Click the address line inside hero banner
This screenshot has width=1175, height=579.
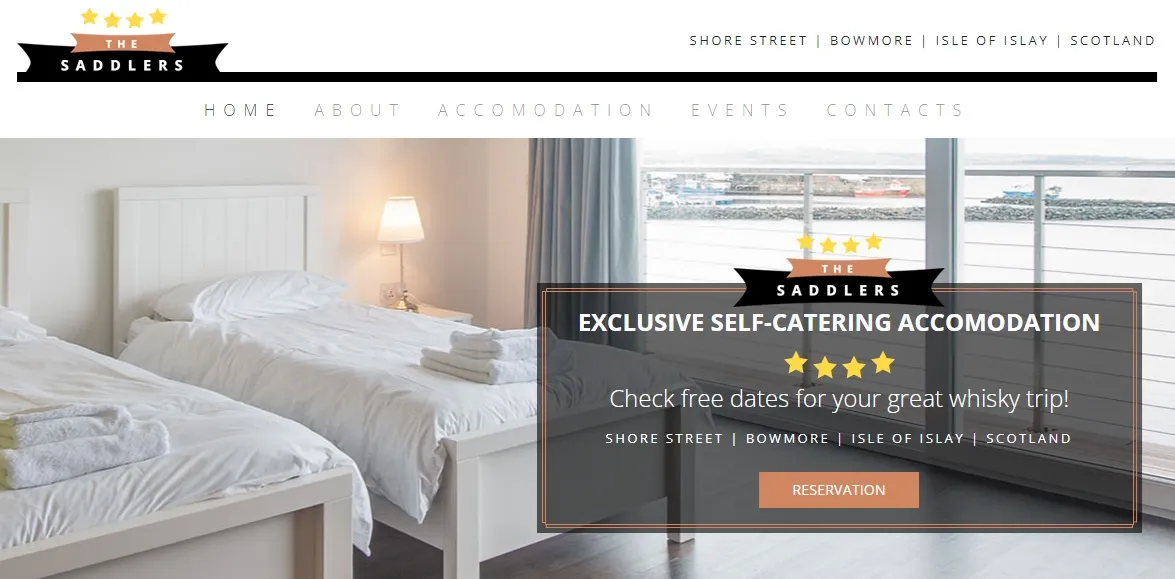point(839,438)
